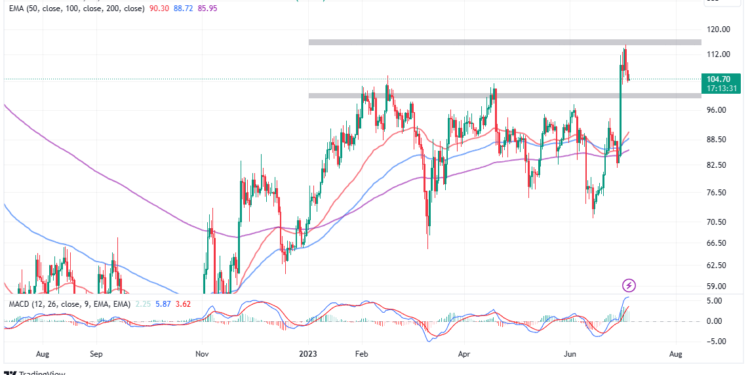The image size is (750, 375).
Task: Click the 96.00 price axis label
Action: tap(718, 110)
